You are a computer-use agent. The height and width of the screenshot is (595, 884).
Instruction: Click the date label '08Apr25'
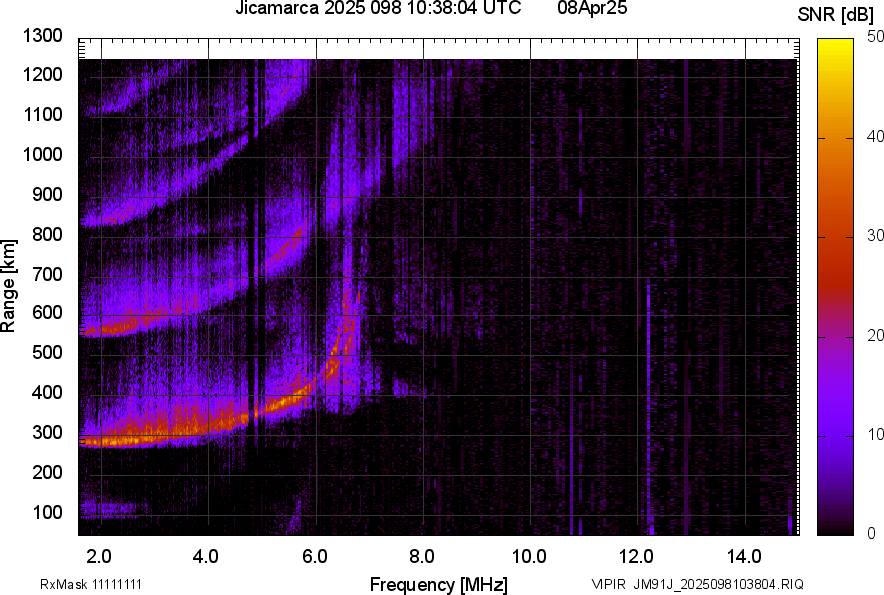coord(592,8)
